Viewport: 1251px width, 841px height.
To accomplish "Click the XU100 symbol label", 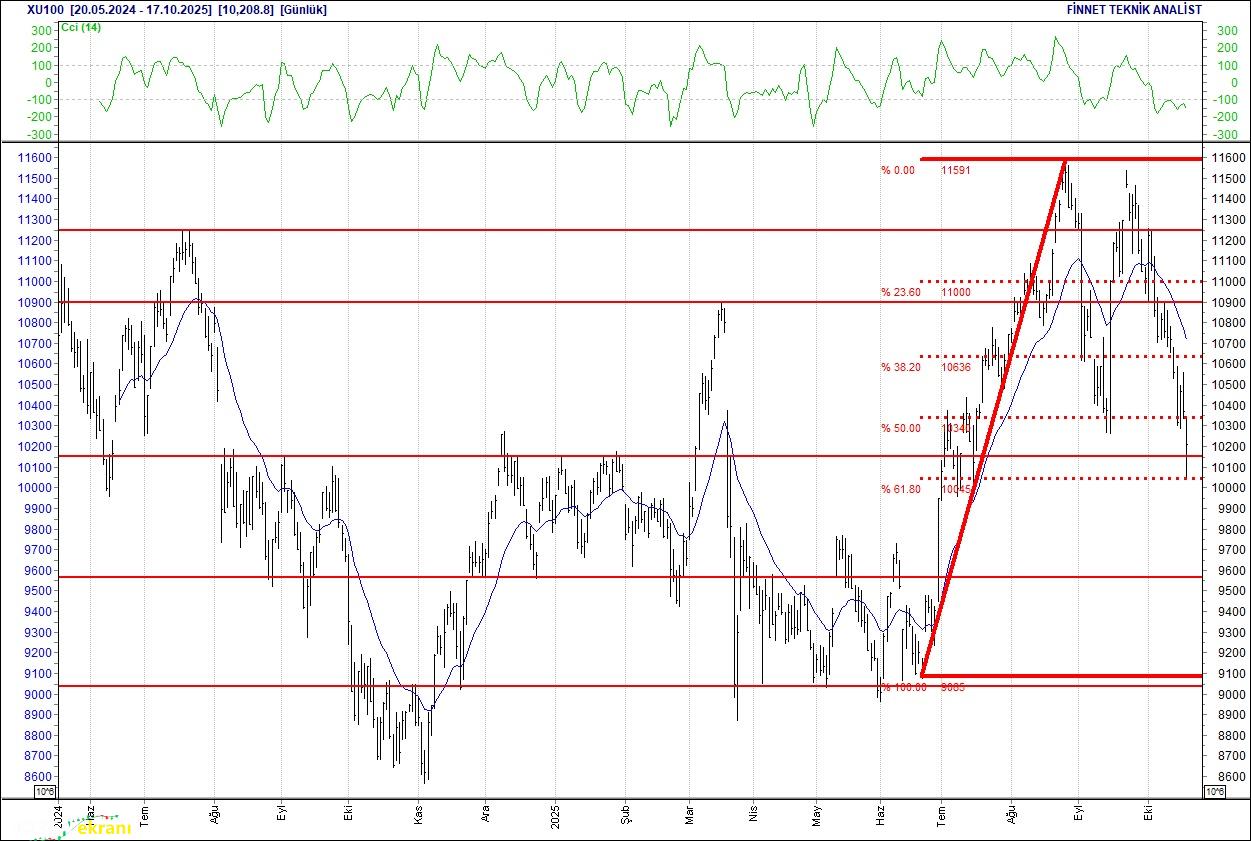I will coord(44,10).
